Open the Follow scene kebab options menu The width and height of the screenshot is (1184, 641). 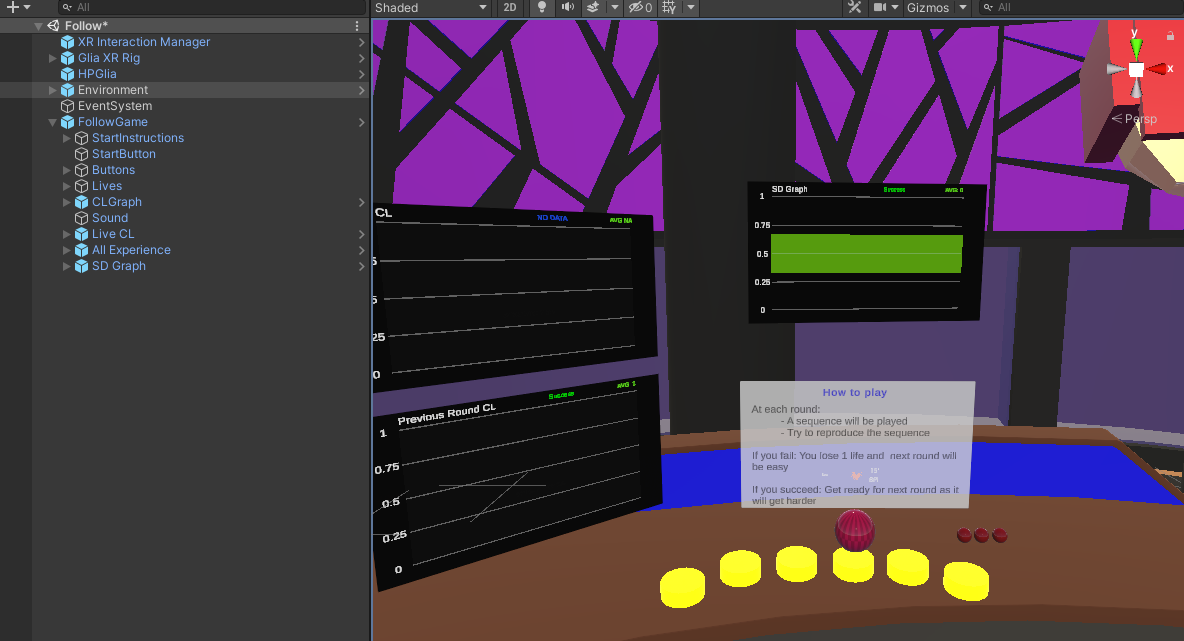(357, 26)
